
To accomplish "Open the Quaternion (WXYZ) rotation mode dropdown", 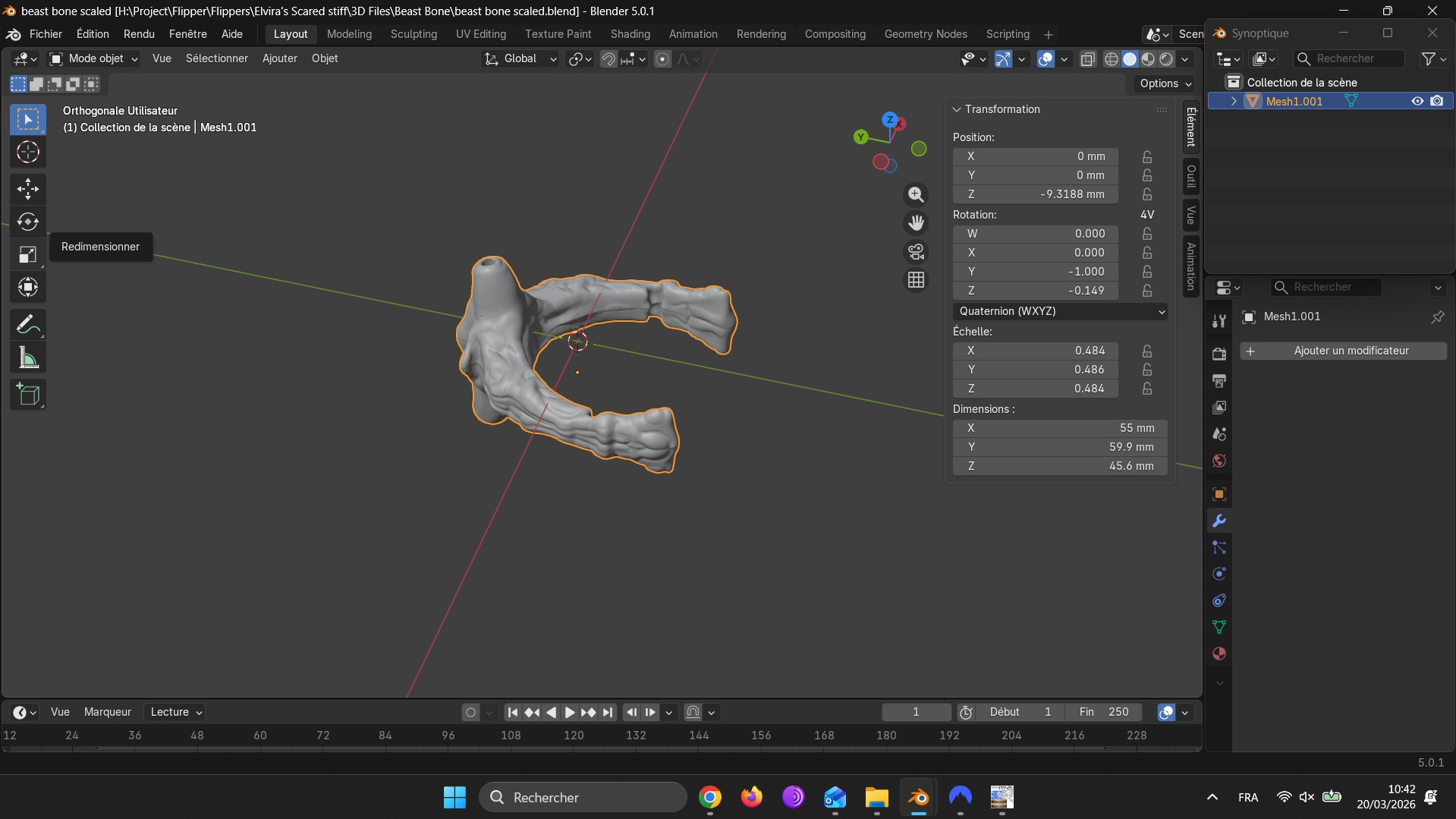I will pos(1059,311).
